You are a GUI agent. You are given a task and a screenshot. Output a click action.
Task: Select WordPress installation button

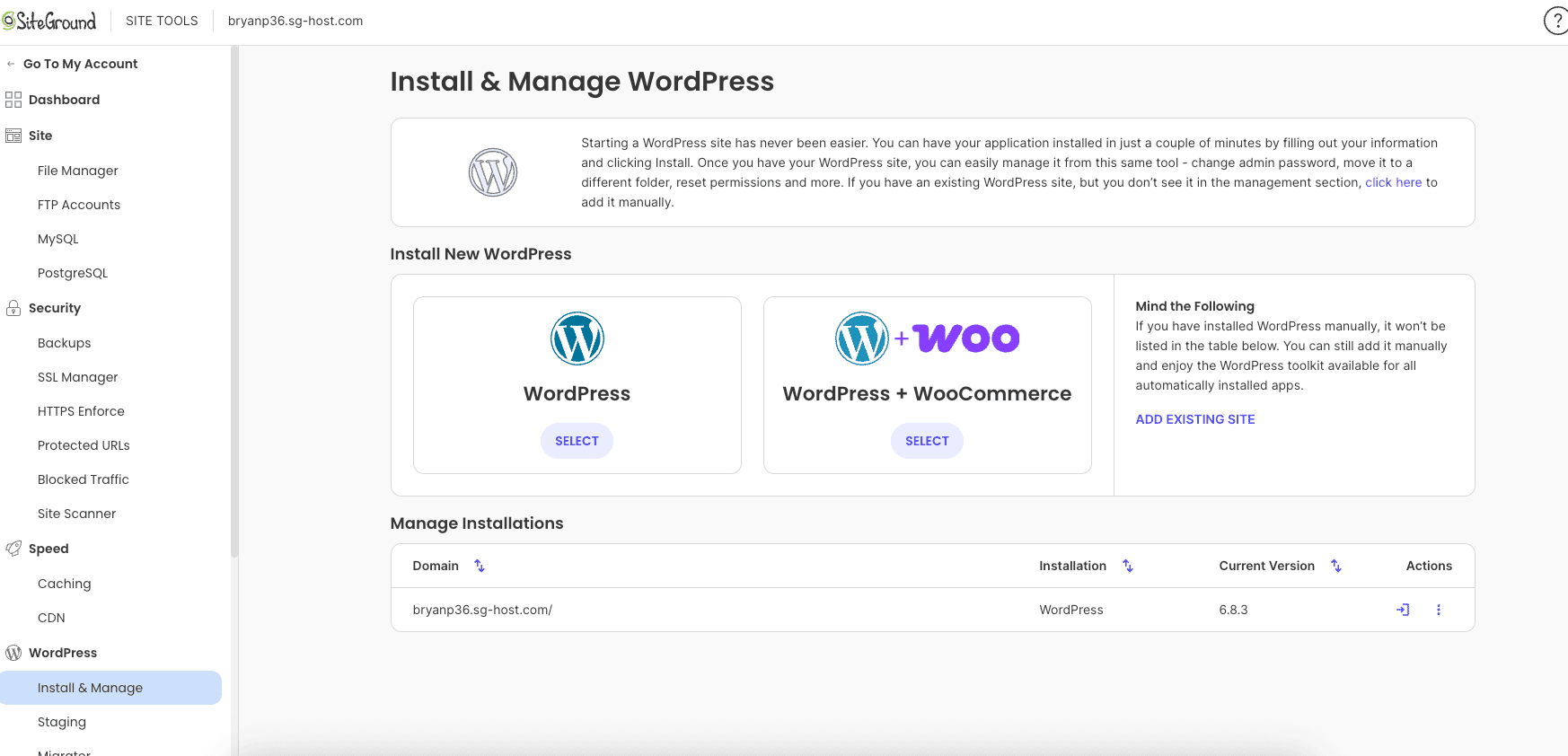[x=577, y=441]
